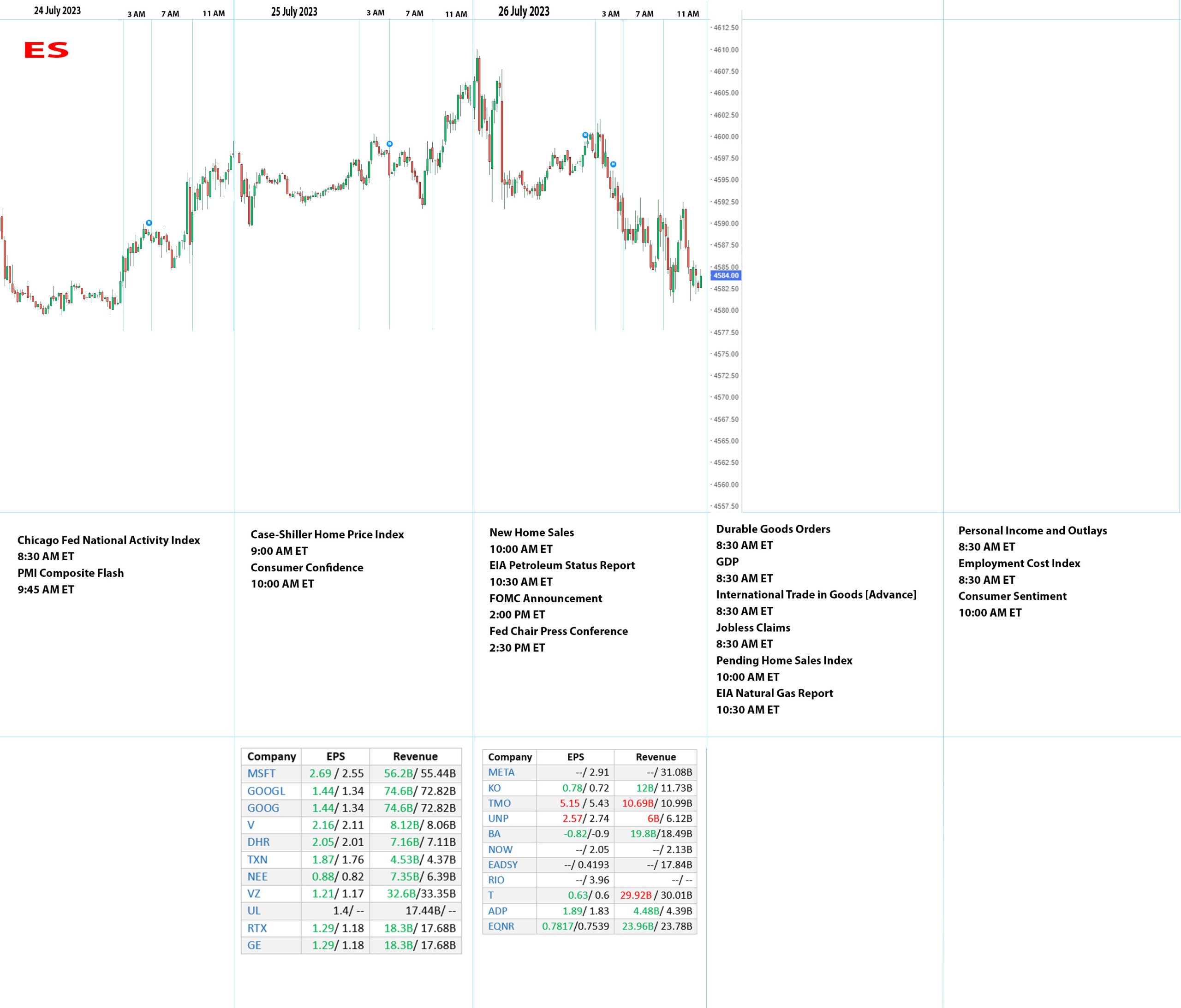Image resolution: width=1181 pixels, height=1008 pixels.
Task: Click the MSFT ticker in the earnings table
Action: coord(261,773)
